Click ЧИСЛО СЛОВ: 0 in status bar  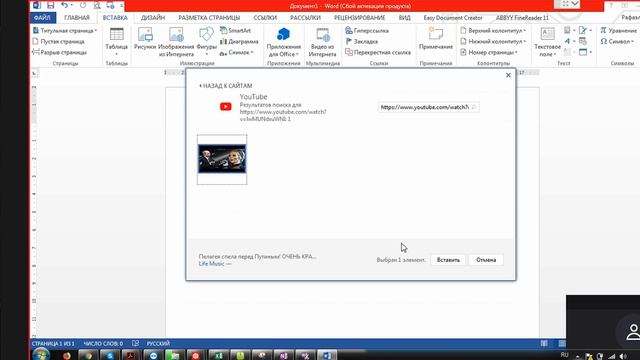point(103,344)
